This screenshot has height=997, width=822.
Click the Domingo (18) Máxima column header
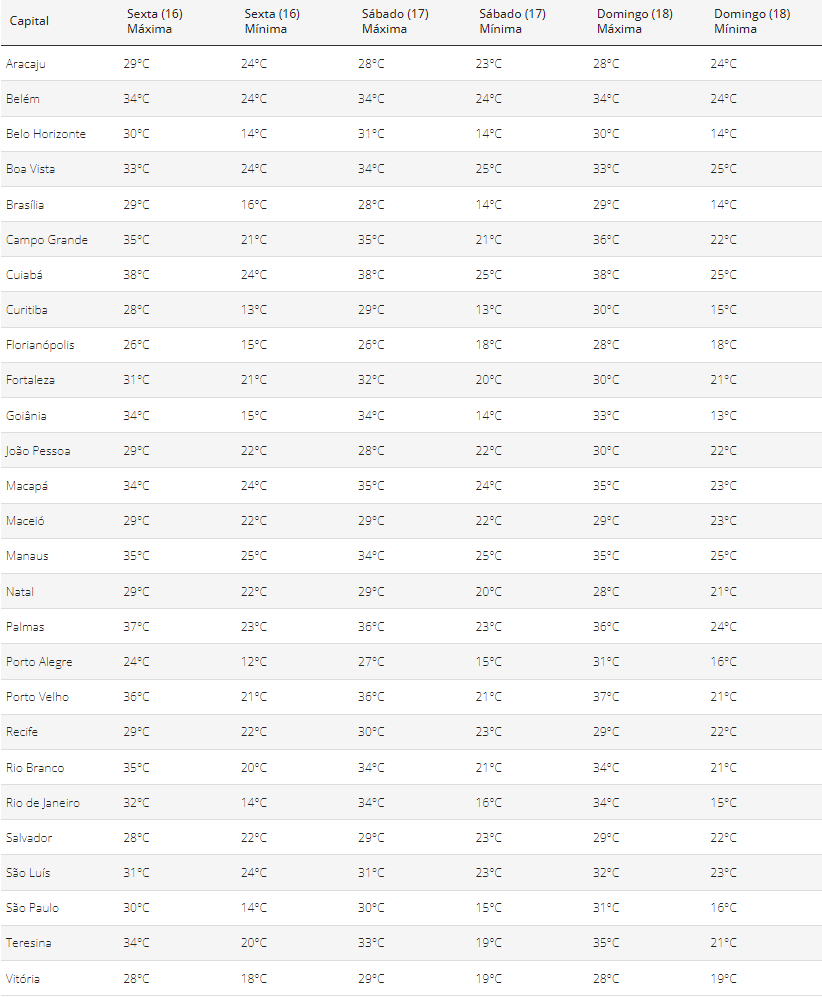click(x=635, y=21)
